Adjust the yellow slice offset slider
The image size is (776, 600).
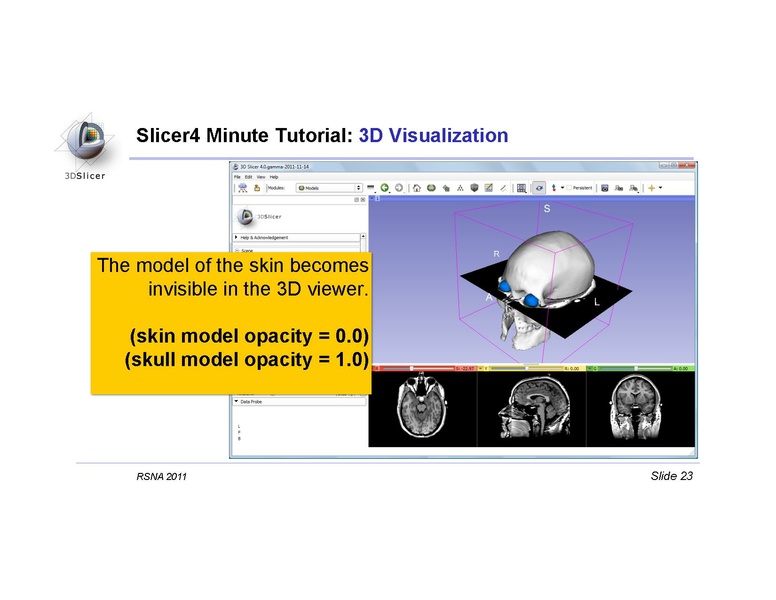pyautogui.click(x=527, y=368)
